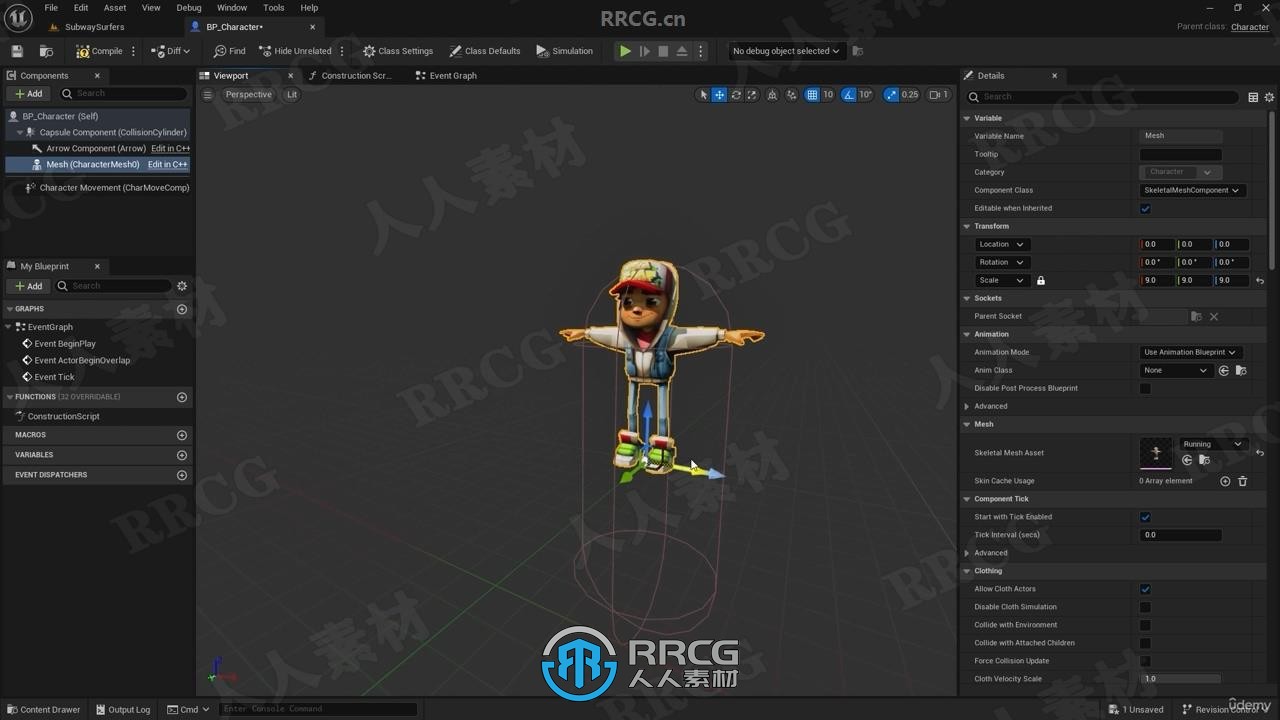Viewport: 1280px width, 720px height.
Task: Click the green Play button
Action: coord(625,51)
